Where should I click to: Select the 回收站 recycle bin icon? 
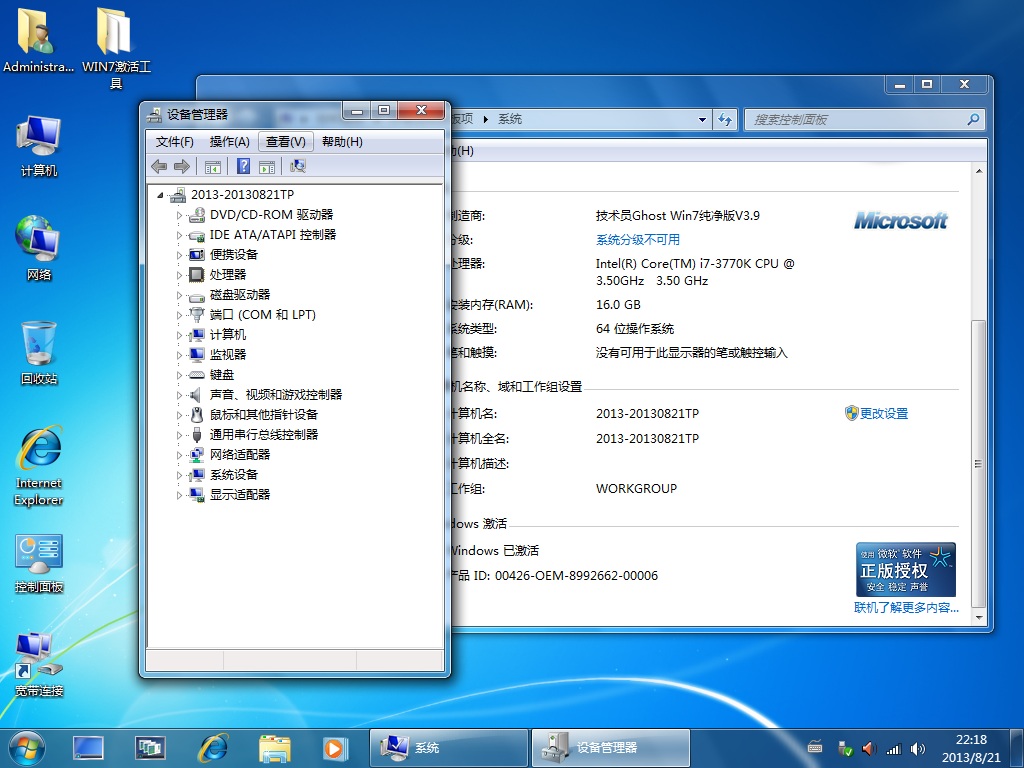(39, 353)
